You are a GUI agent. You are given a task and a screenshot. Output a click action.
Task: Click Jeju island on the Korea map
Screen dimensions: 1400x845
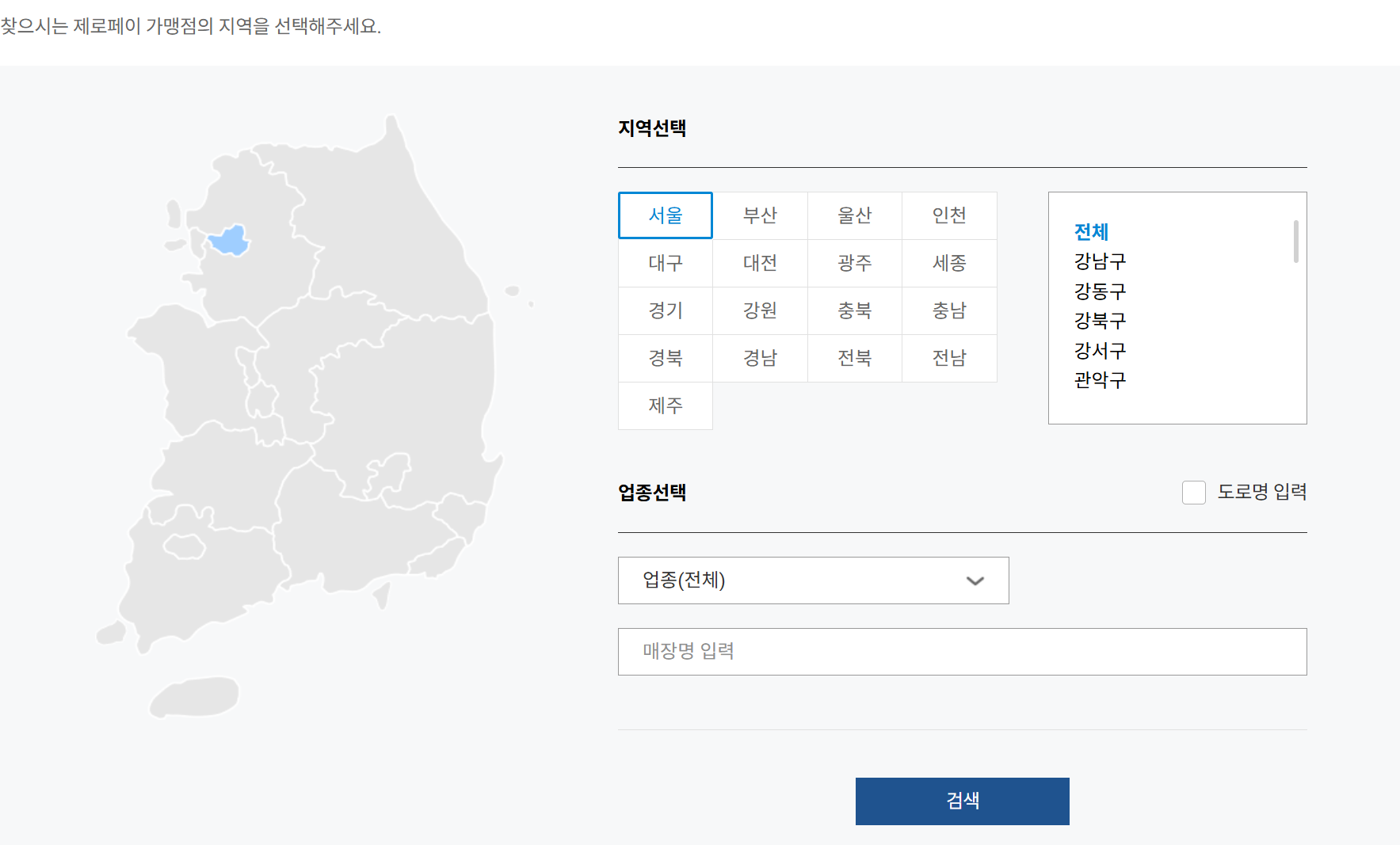[x=195, y=697]
